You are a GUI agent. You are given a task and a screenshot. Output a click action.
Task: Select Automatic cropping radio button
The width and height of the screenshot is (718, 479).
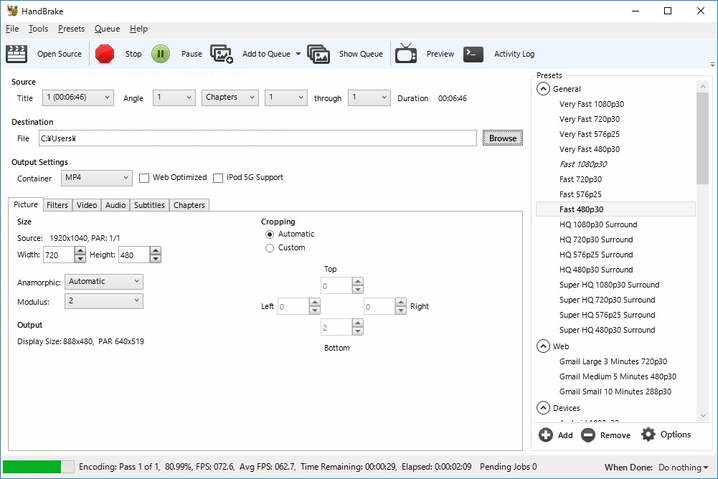(x=270, y=234)
